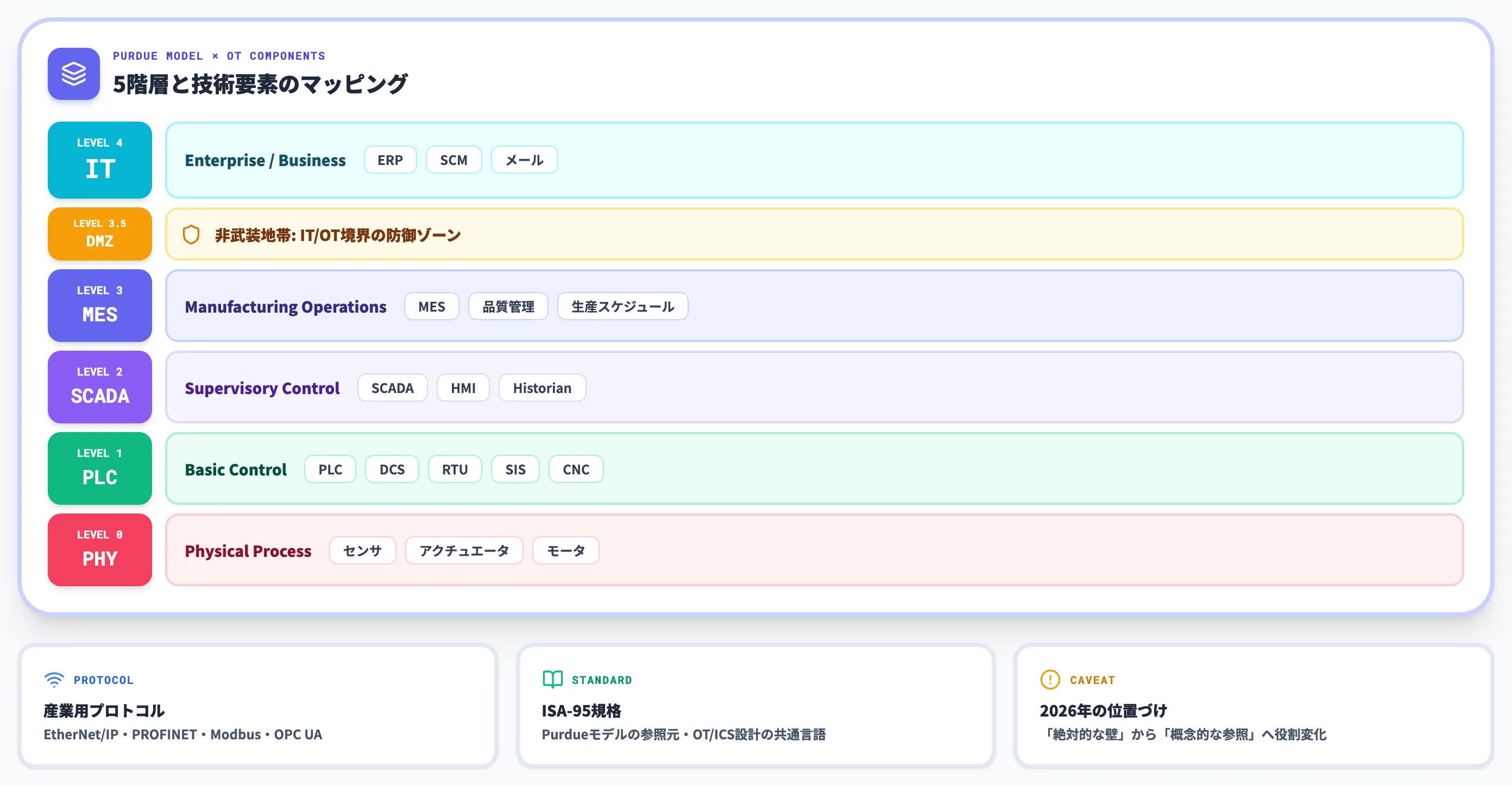The height and width of the screenshot is (786, 1512).
Task: Select the Level 0 PHY badge
Action: coord(100,550)
